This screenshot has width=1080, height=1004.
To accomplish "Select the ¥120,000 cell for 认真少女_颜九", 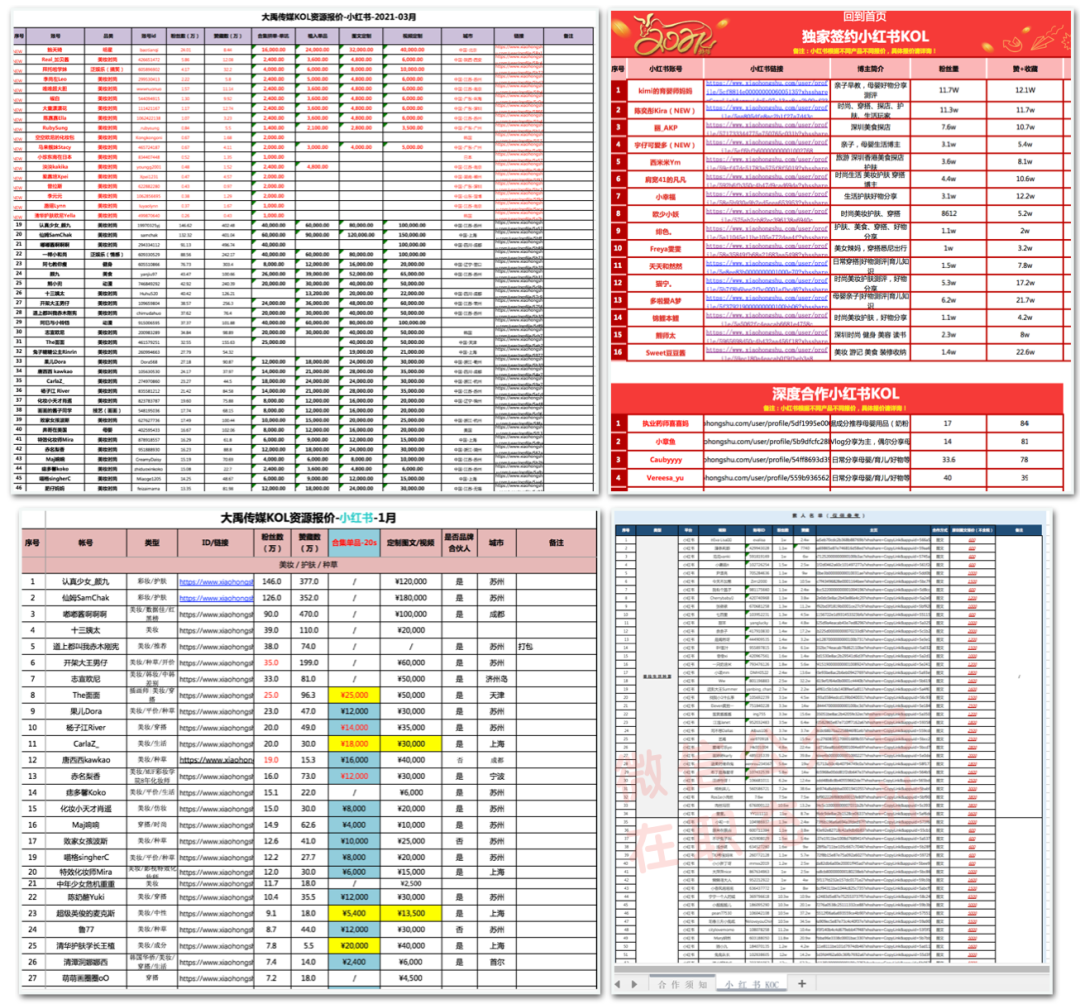I will point(411,582).
